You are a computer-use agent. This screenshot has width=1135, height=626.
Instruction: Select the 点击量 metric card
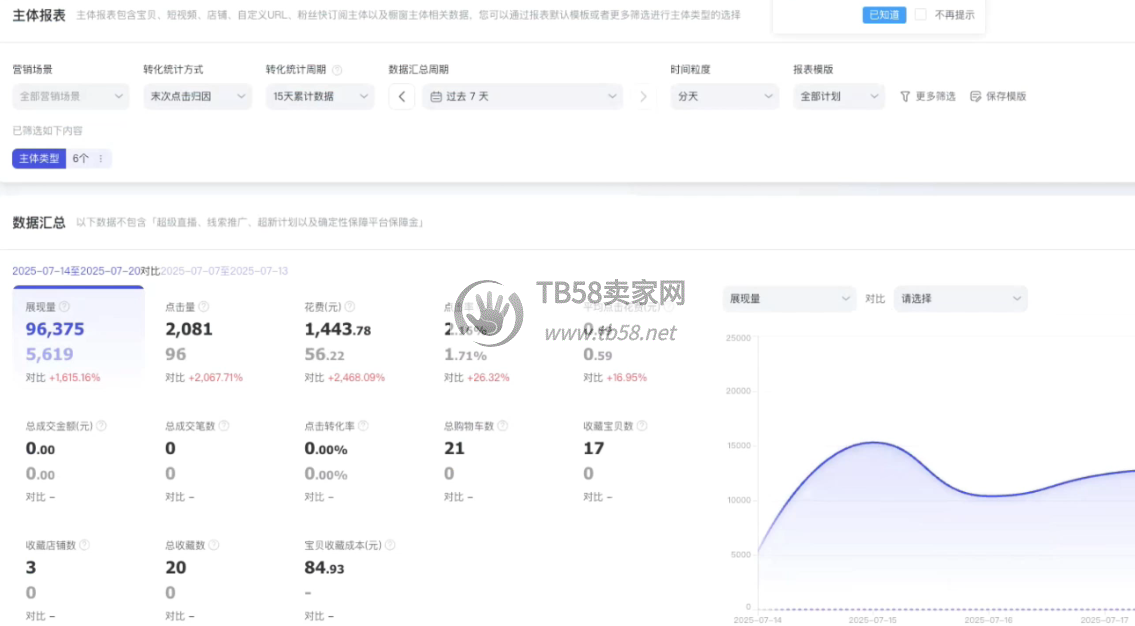click(215, 335)
